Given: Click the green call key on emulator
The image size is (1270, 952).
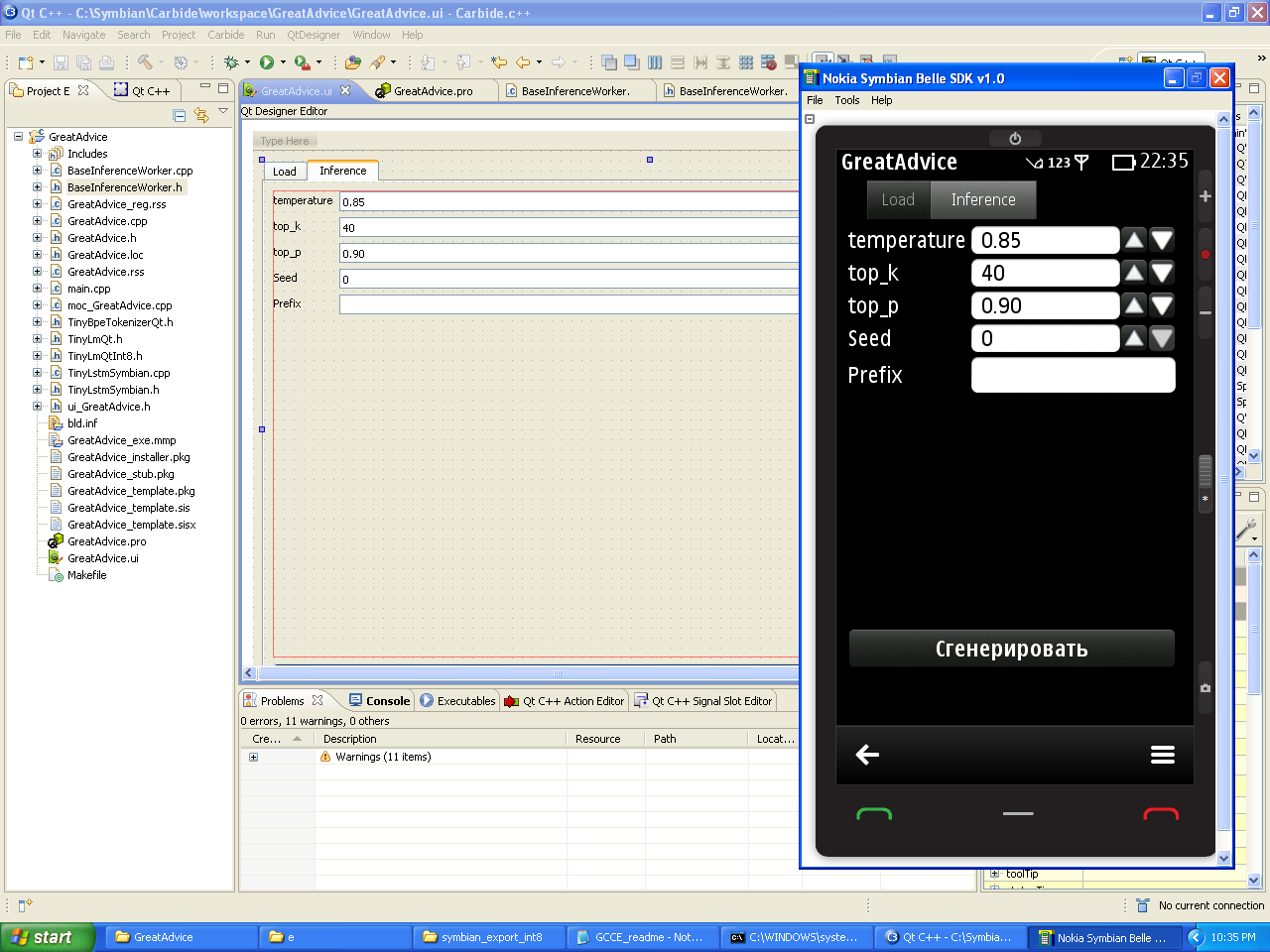Looking at the screenshot, I should [874, 814].
